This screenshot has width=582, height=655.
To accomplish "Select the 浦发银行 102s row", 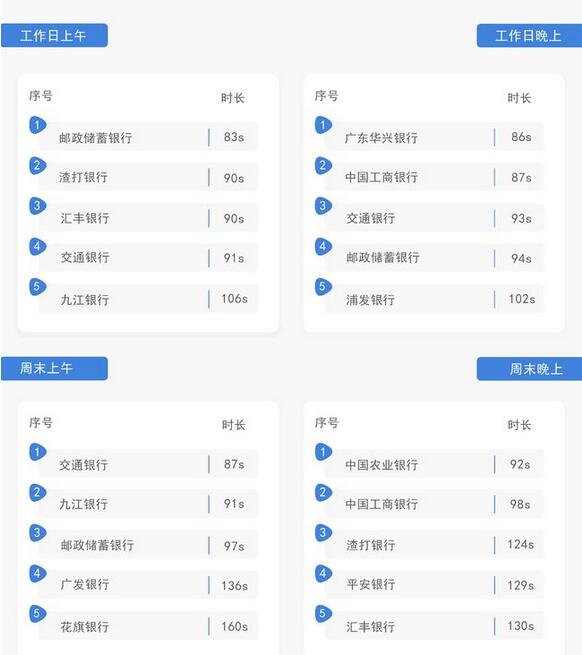I will [x=435, y=299].
